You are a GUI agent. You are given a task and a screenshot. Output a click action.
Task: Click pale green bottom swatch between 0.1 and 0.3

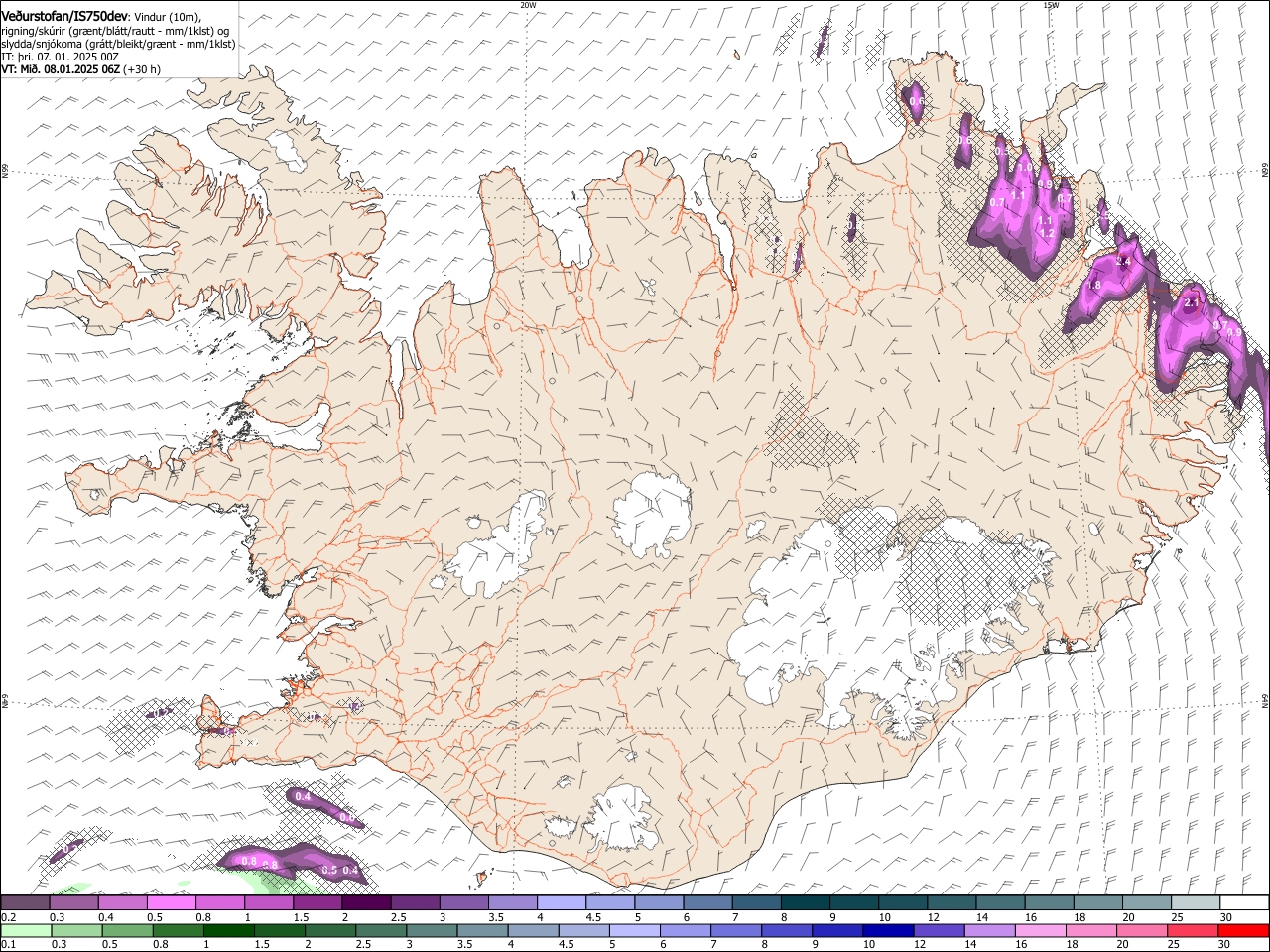25,931
